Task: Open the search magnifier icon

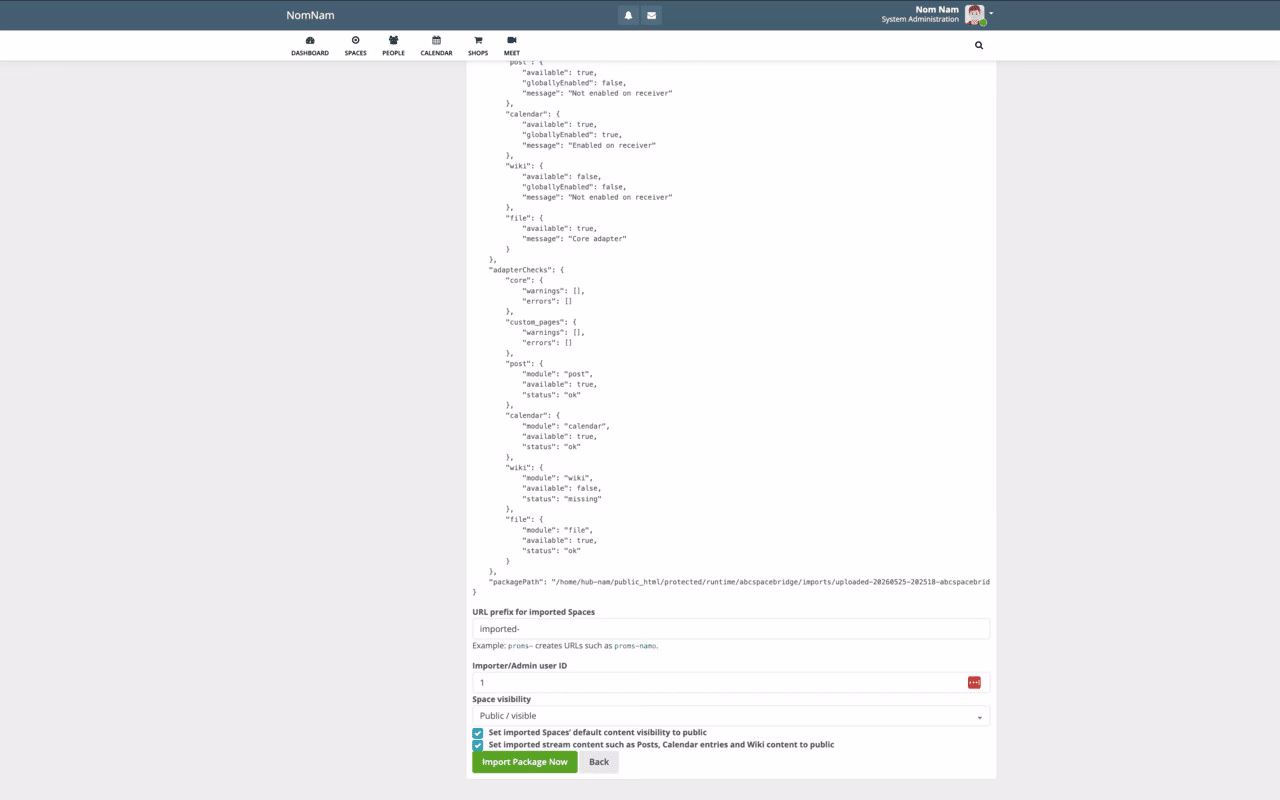Action: click(x=979, y=45)
